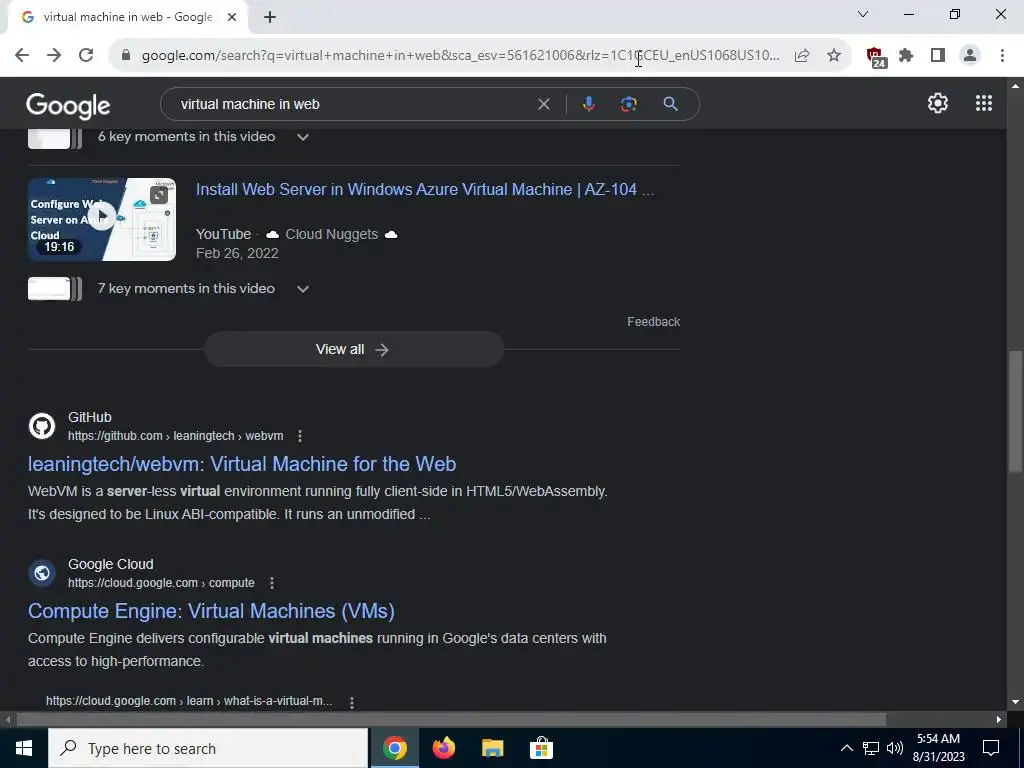Open Chrome tab search chevron
The height and width of the screenshot is (768, 1024).
tap(863, 14)
